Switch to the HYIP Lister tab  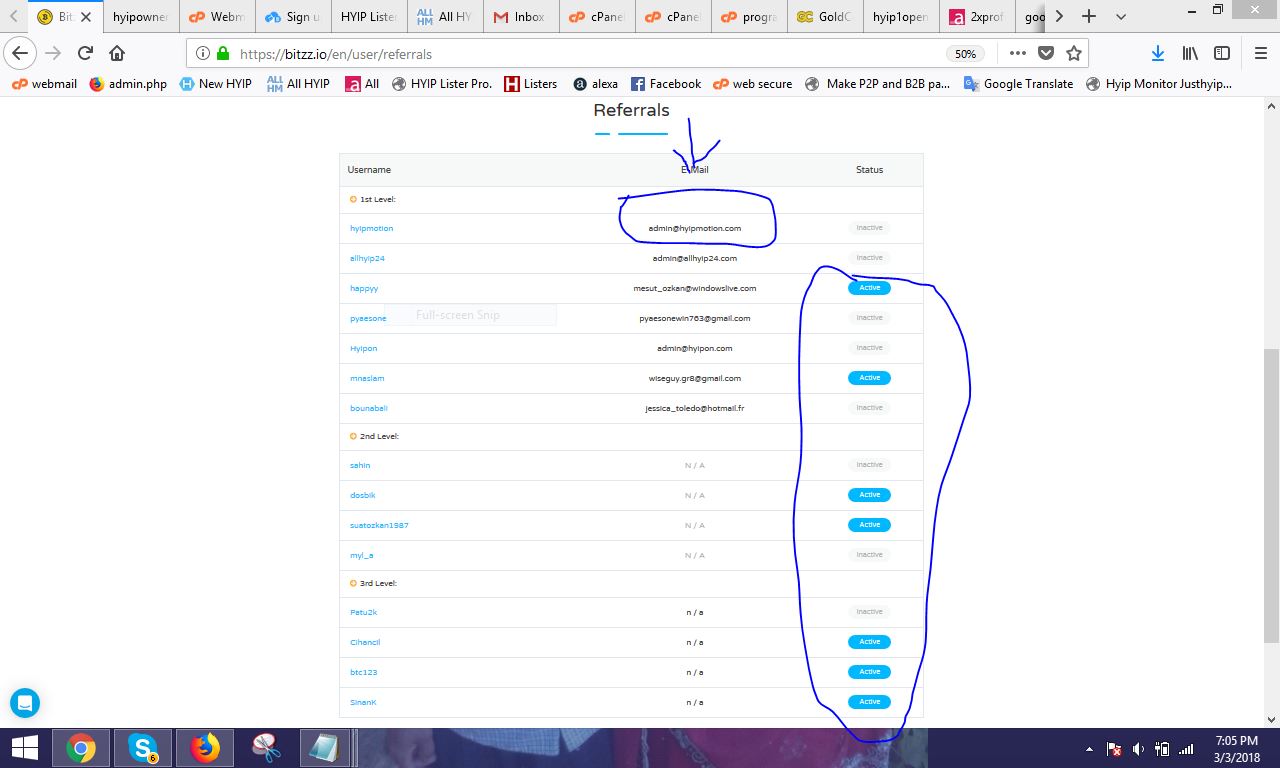coord(369,17)
